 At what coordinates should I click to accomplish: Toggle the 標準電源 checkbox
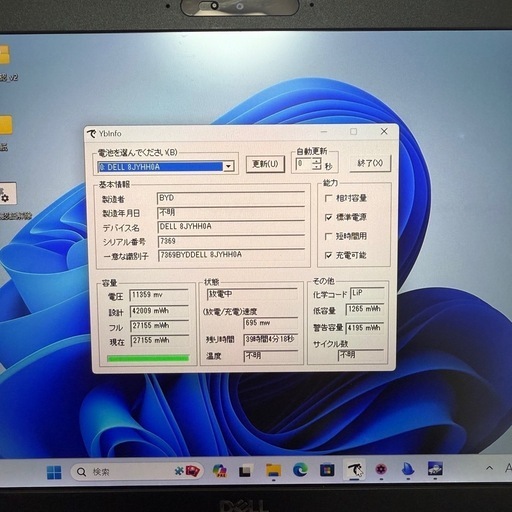[328, 217]
